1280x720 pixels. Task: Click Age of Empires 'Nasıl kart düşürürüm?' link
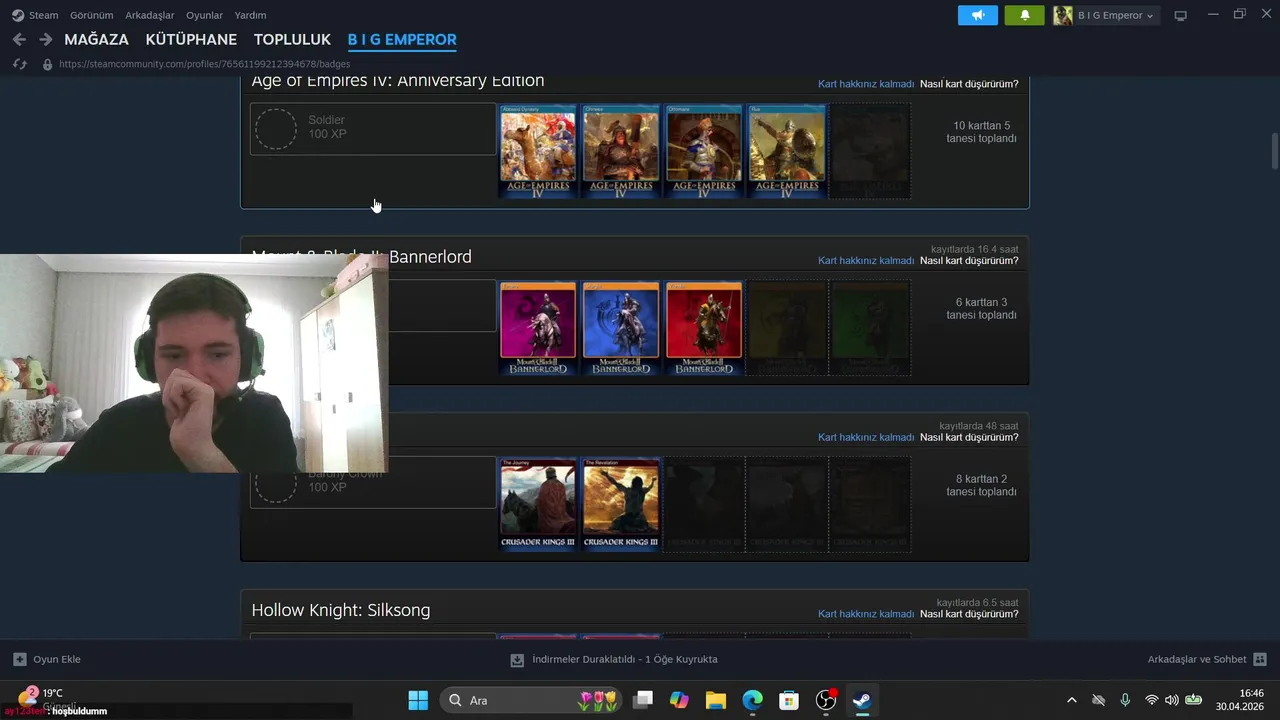tap(969, 84)
